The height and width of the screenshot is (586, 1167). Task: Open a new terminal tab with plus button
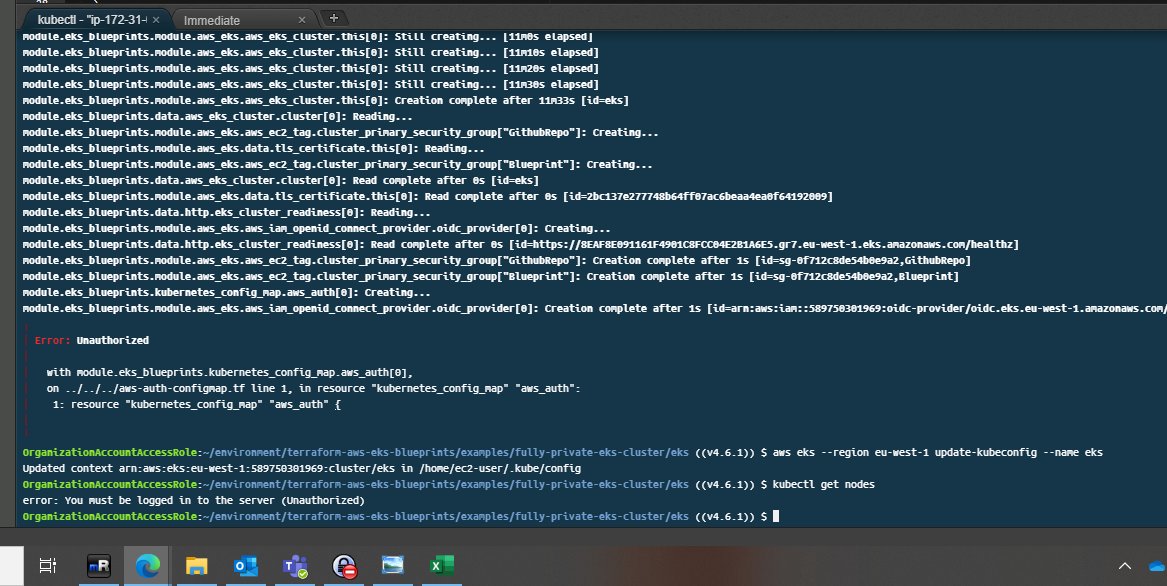tap(333, 17)
